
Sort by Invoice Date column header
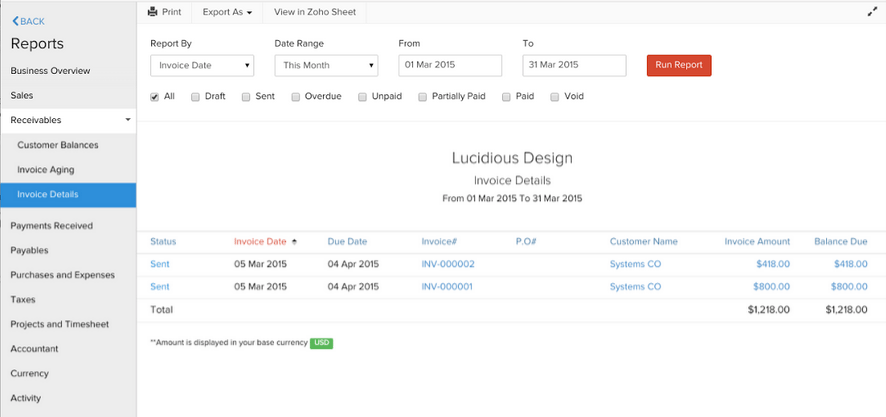[260, 242]
